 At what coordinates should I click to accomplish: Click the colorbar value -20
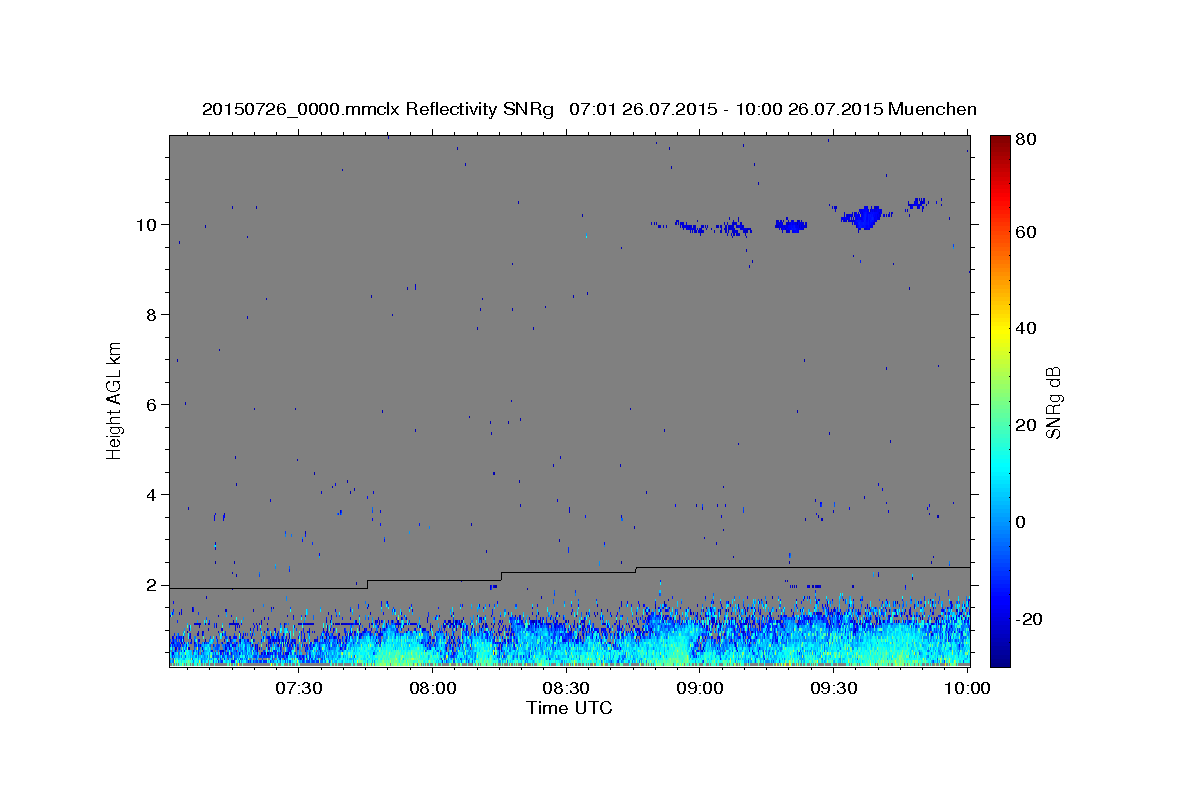1029,619
